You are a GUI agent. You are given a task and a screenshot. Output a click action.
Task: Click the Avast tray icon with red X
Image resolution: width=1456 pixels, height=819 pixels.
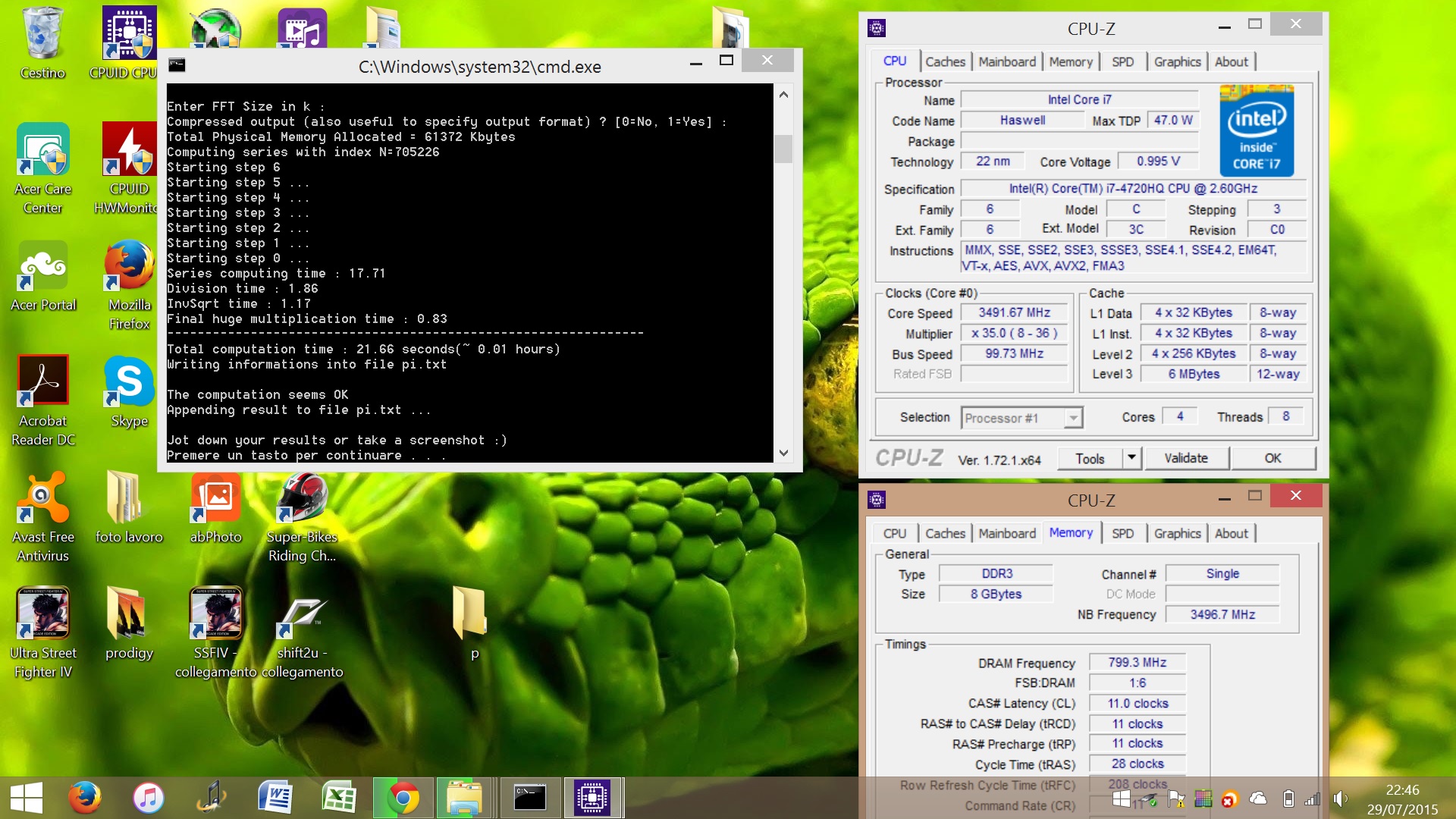point(1229,799)
